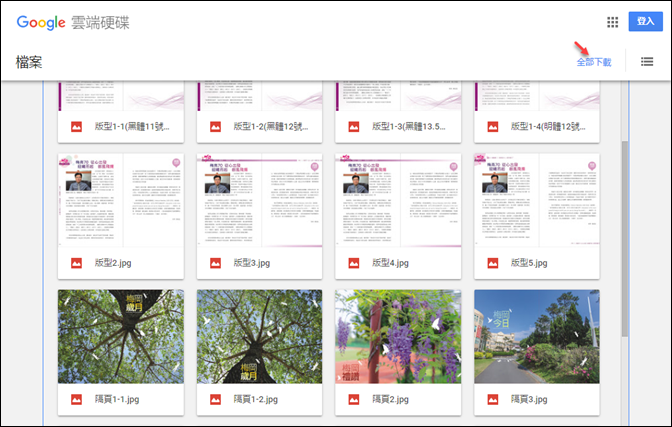Open the 隔頁2.jpg wisteria photo thumbnail
Screen dimensions: 672x427
tap(398, 337)
